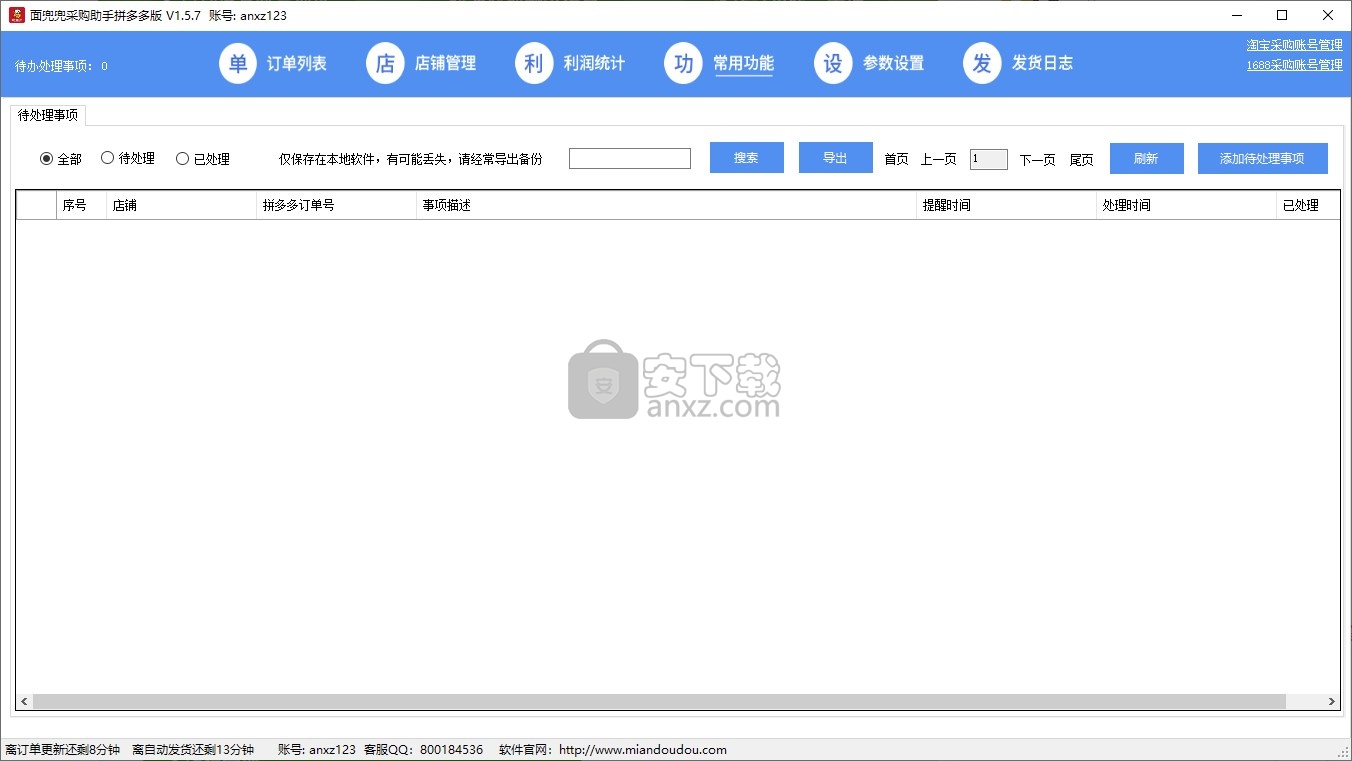Image resolution: width=1352 pixels, height=761 pixels.
Task: Click the app logo in title bar
Action: pyautogui.click(x=16, y=15)
